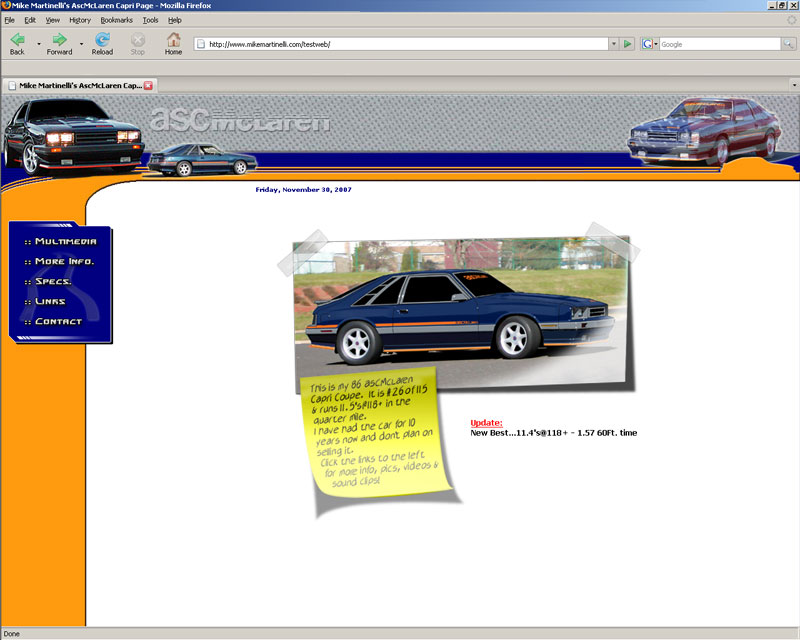Screen dimensions: 800x640
Task: Click the page icon in the address bar
Action: coord(201,44)
